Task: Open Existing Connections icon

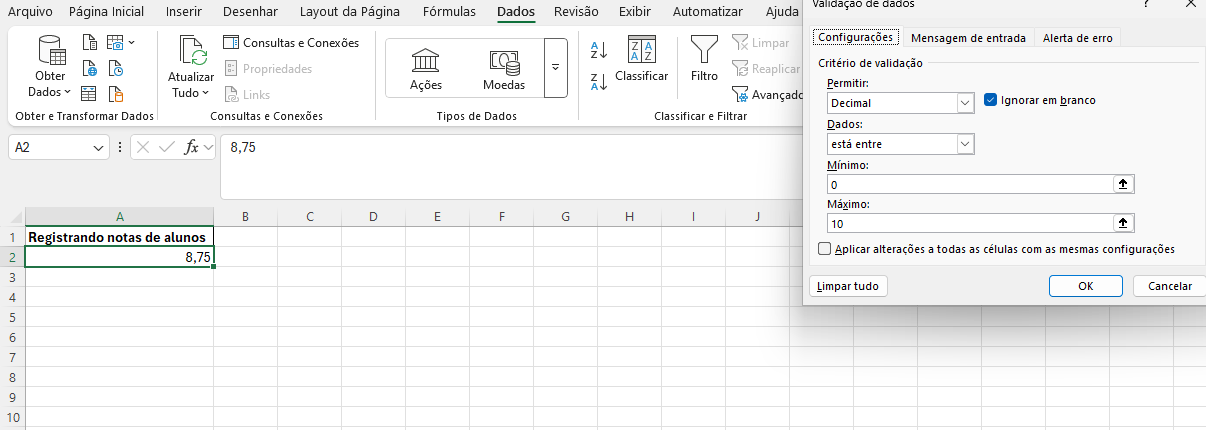Action: coord(116,95)
